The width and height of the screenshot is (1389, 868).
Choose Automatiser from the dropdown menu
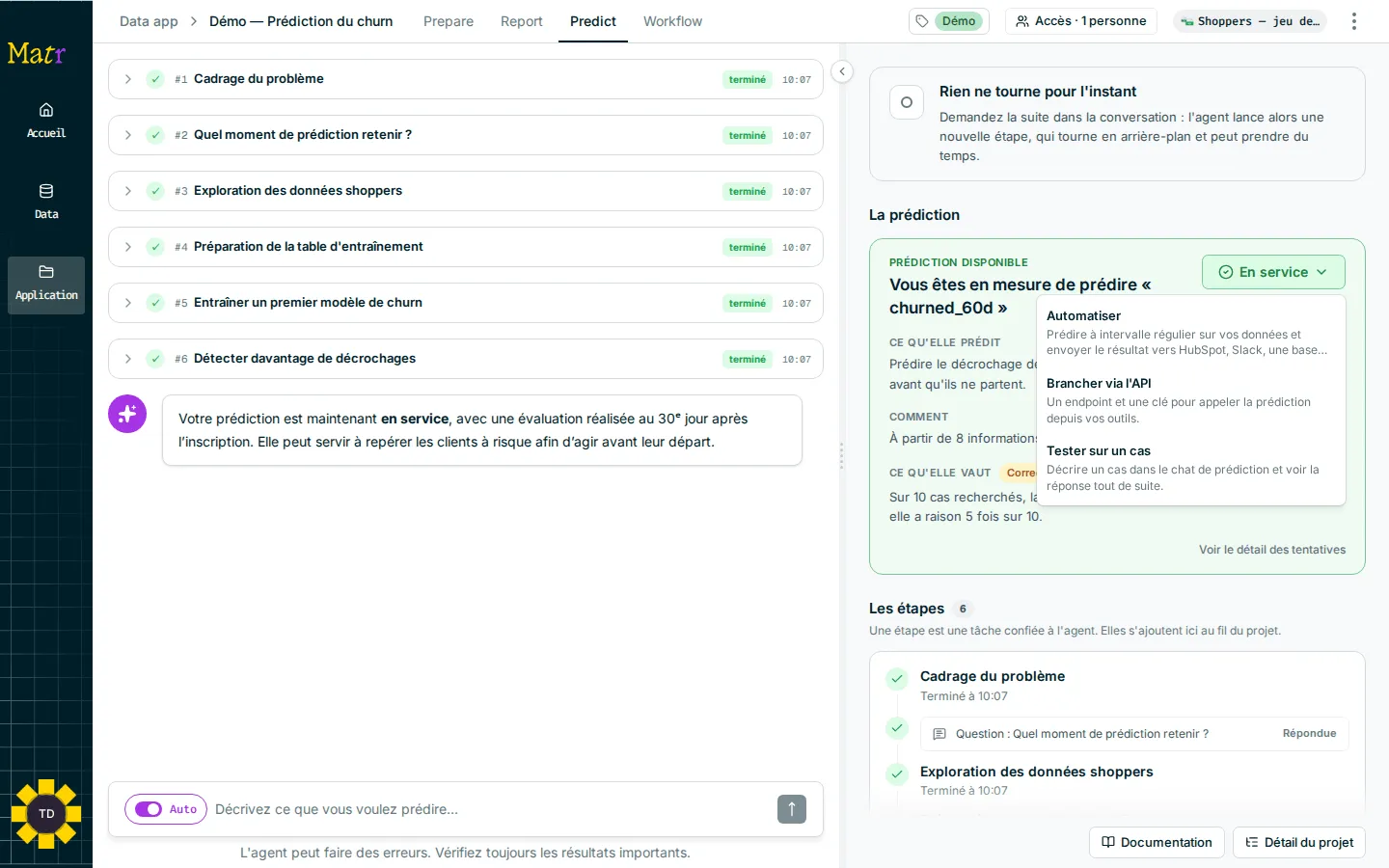[1191, 333]
